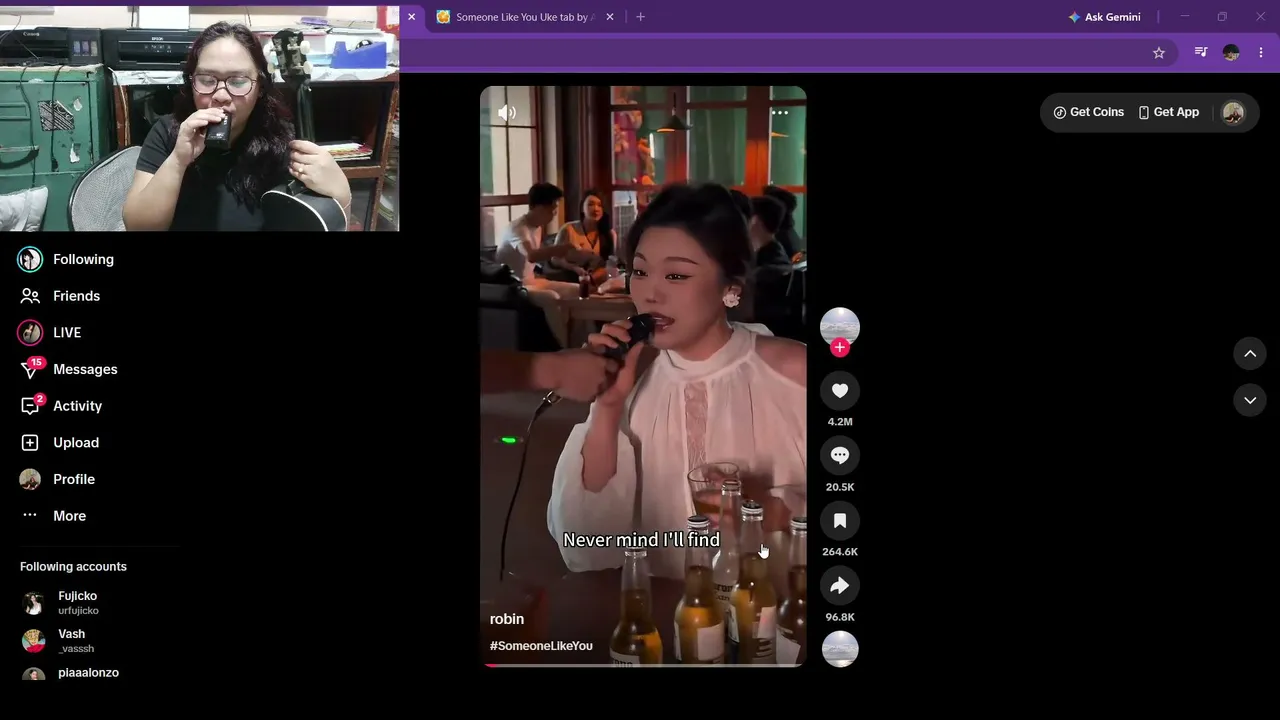Open the #SomeoneLikeYou hashtag
This screenshot has height=720, width=1280.
point(541,646)
